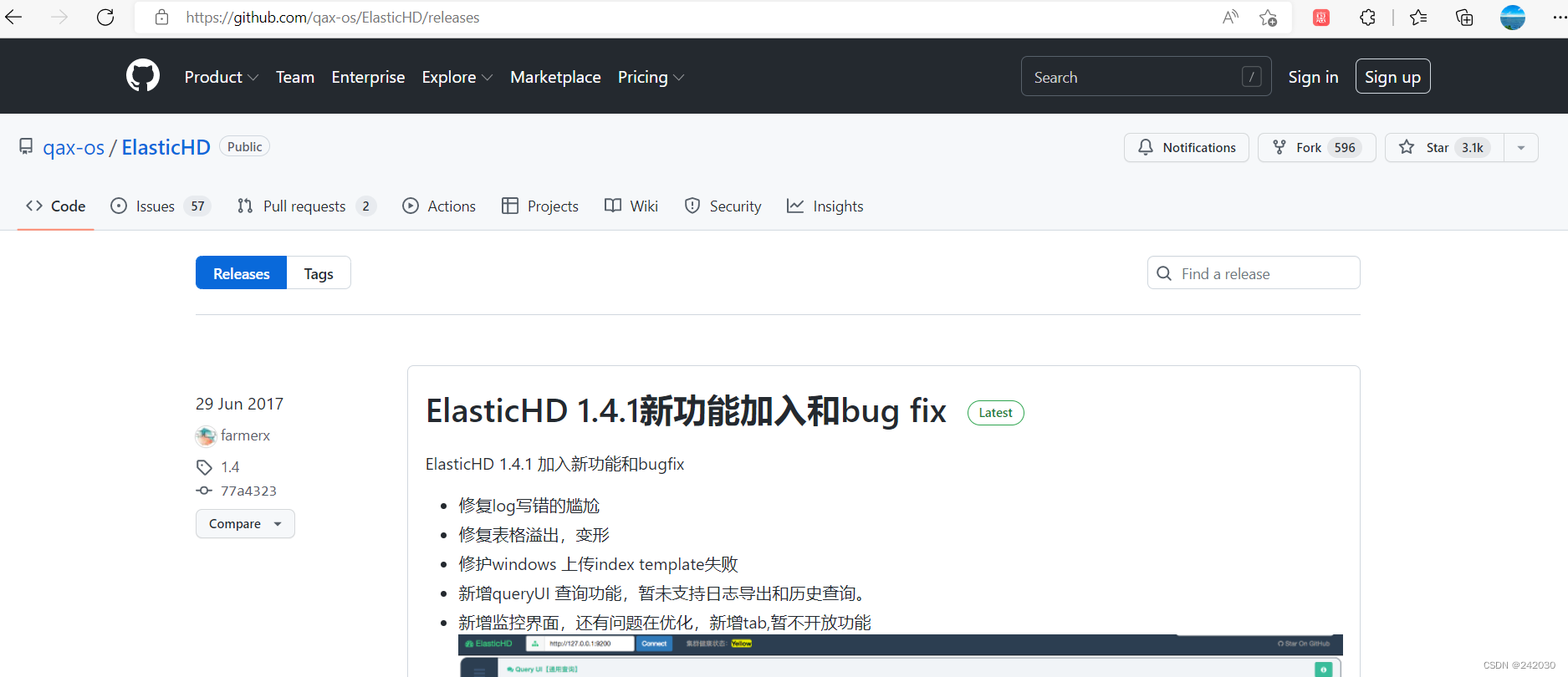Image resolution: width=1568 pixels, height=677 pixels.
Task: Click the browser forward arrow
Action: tap(59, 17)
